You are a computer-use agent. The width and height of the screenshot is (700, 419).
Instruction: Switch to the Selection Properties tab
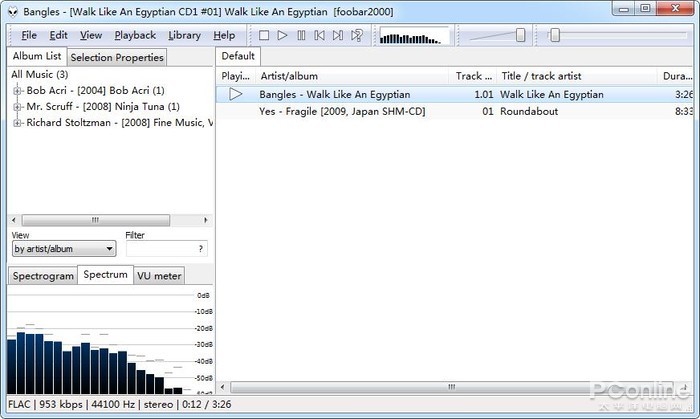(117, 57)
